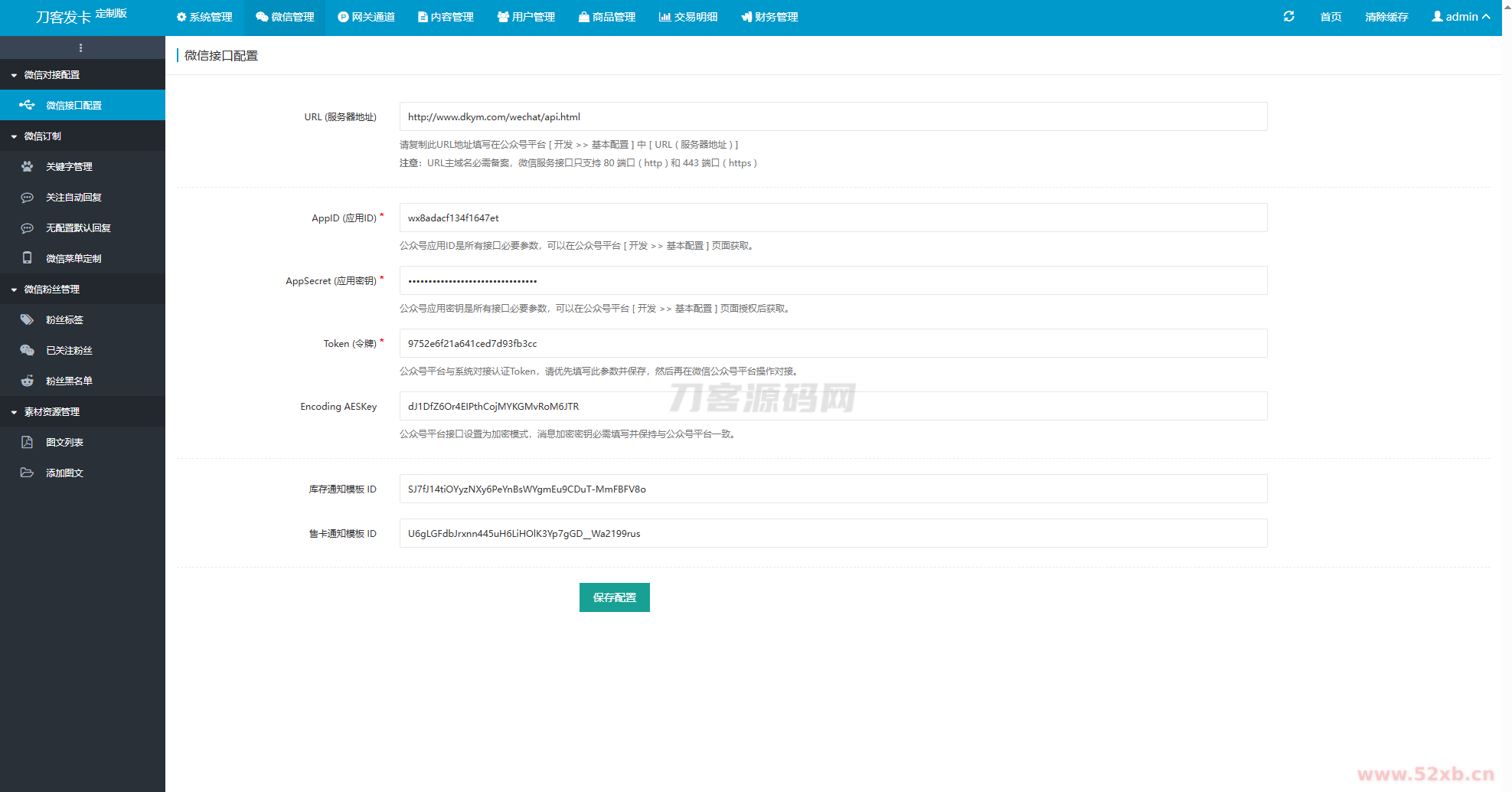Click the WeChat icon beside 已关注粉丝

pyautogui.click(x=28, y=350)
